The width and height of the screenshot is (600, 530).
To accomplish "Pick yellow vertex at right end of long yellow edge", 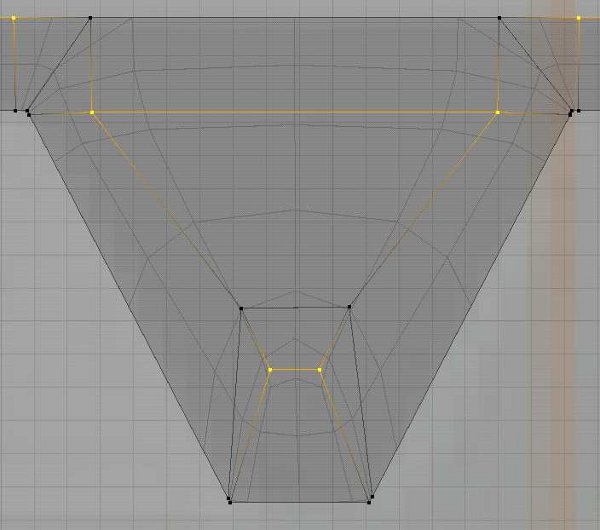I will pyautogui.click(x=498, y=113).
